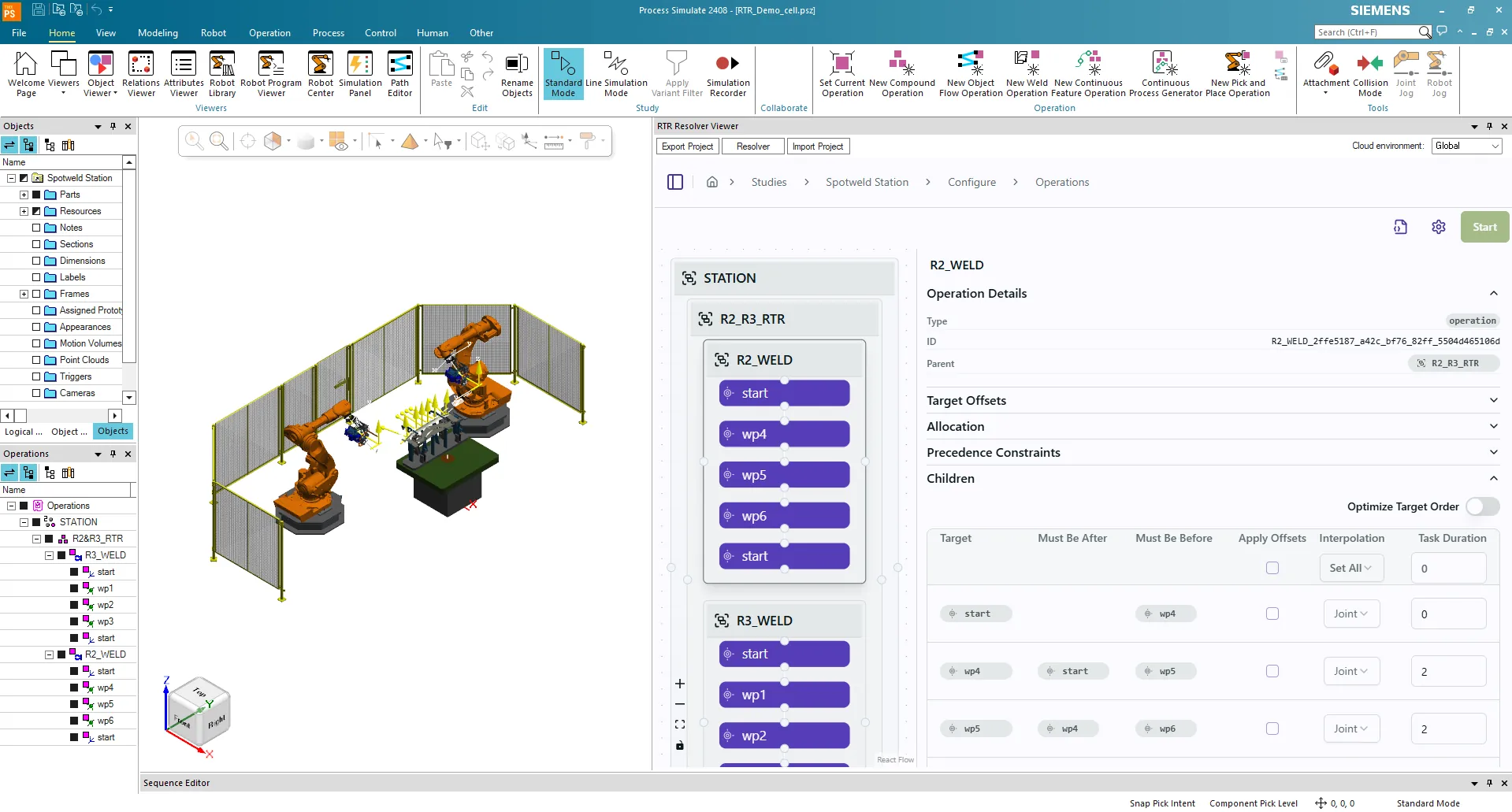This screenshot has width=1512, height=812.
Task: Switch to the Process ribbon tab
Action: (329, 33)
